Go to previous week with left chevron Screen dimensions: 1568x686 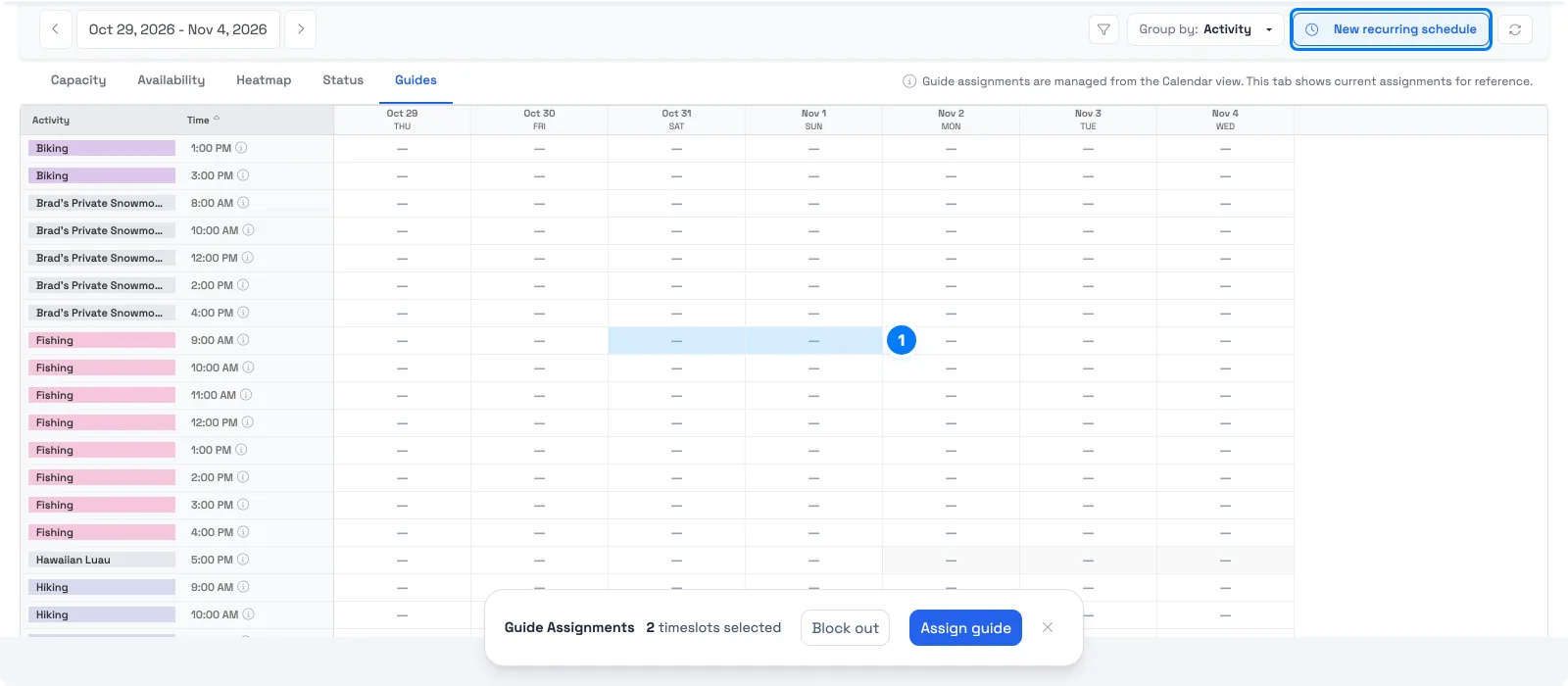[x=55, y=29]
